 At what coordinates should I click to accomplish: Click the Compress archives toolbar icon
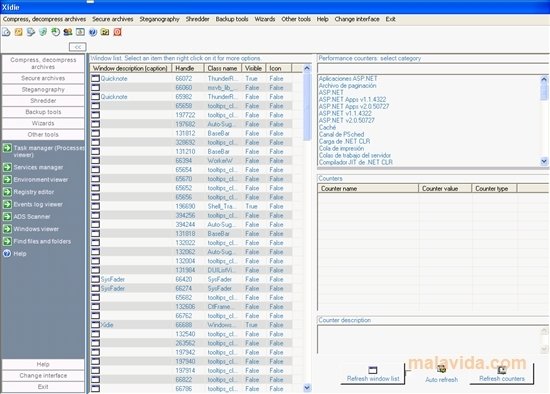6,32
